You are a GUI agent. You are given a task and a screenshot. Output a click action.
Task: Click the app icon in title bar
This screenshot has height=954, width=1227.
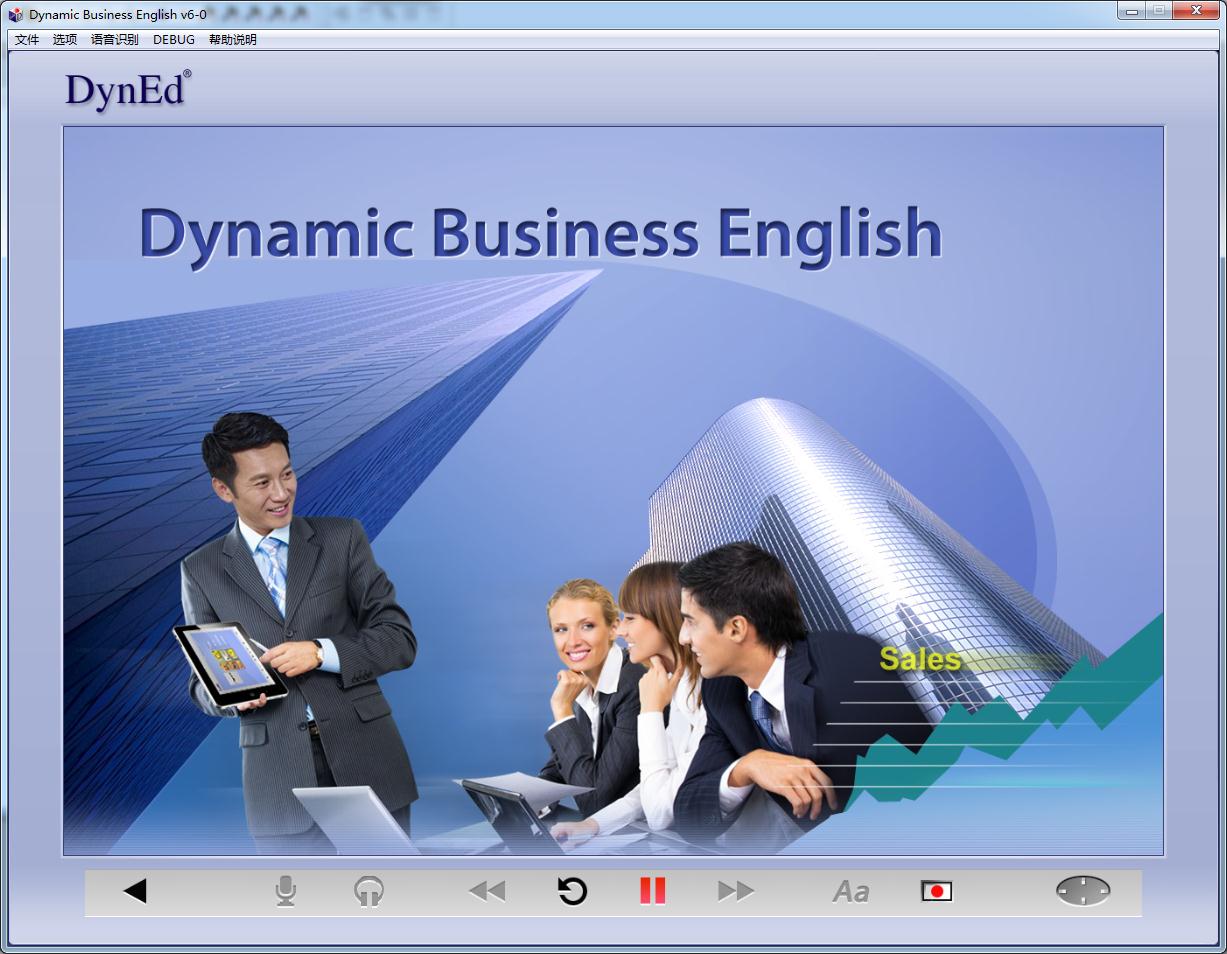pos(16,14)
